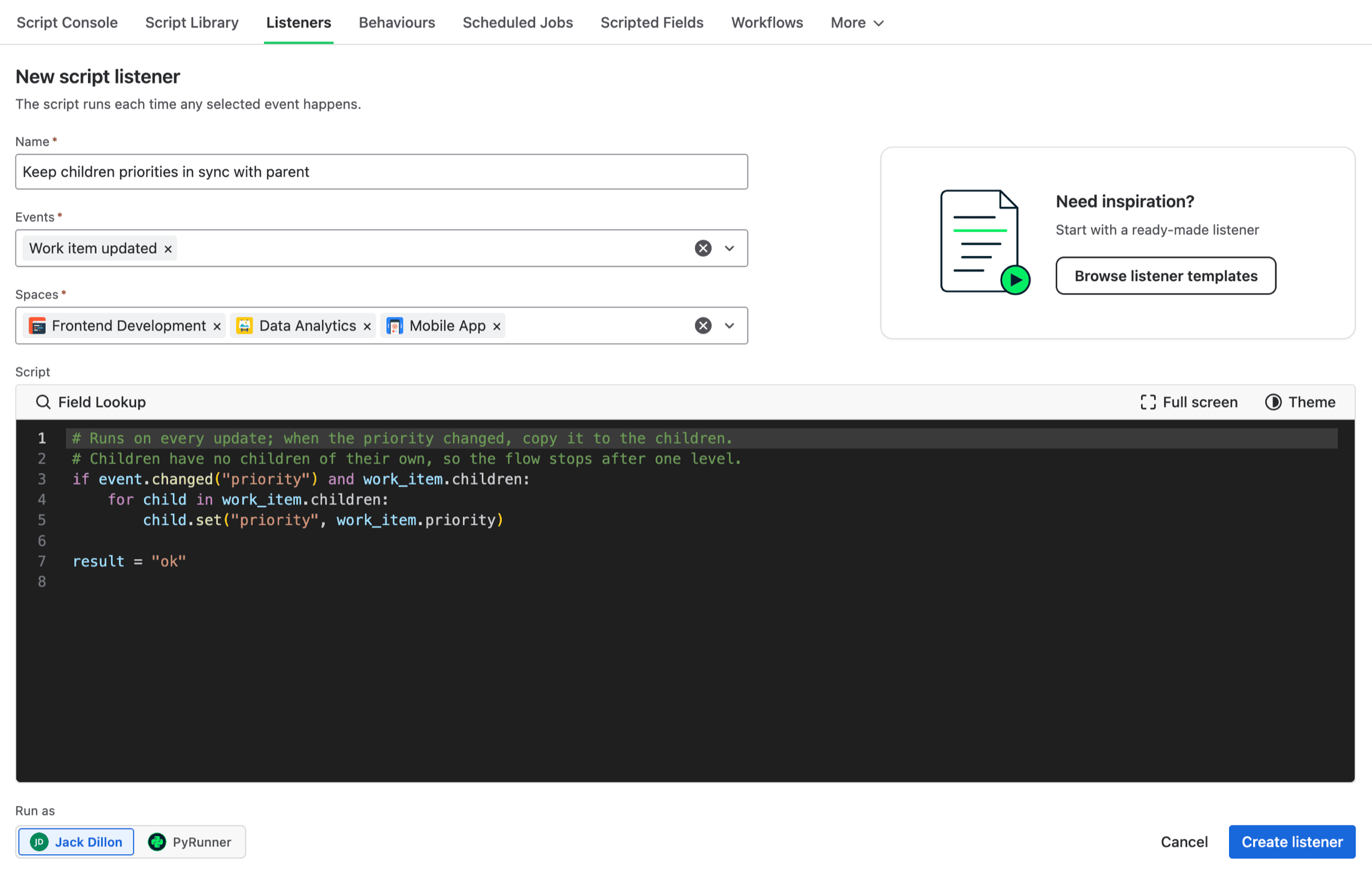
Task: Run as Jack Dillon
Action: pyautogui.click(x=76, y=842)
